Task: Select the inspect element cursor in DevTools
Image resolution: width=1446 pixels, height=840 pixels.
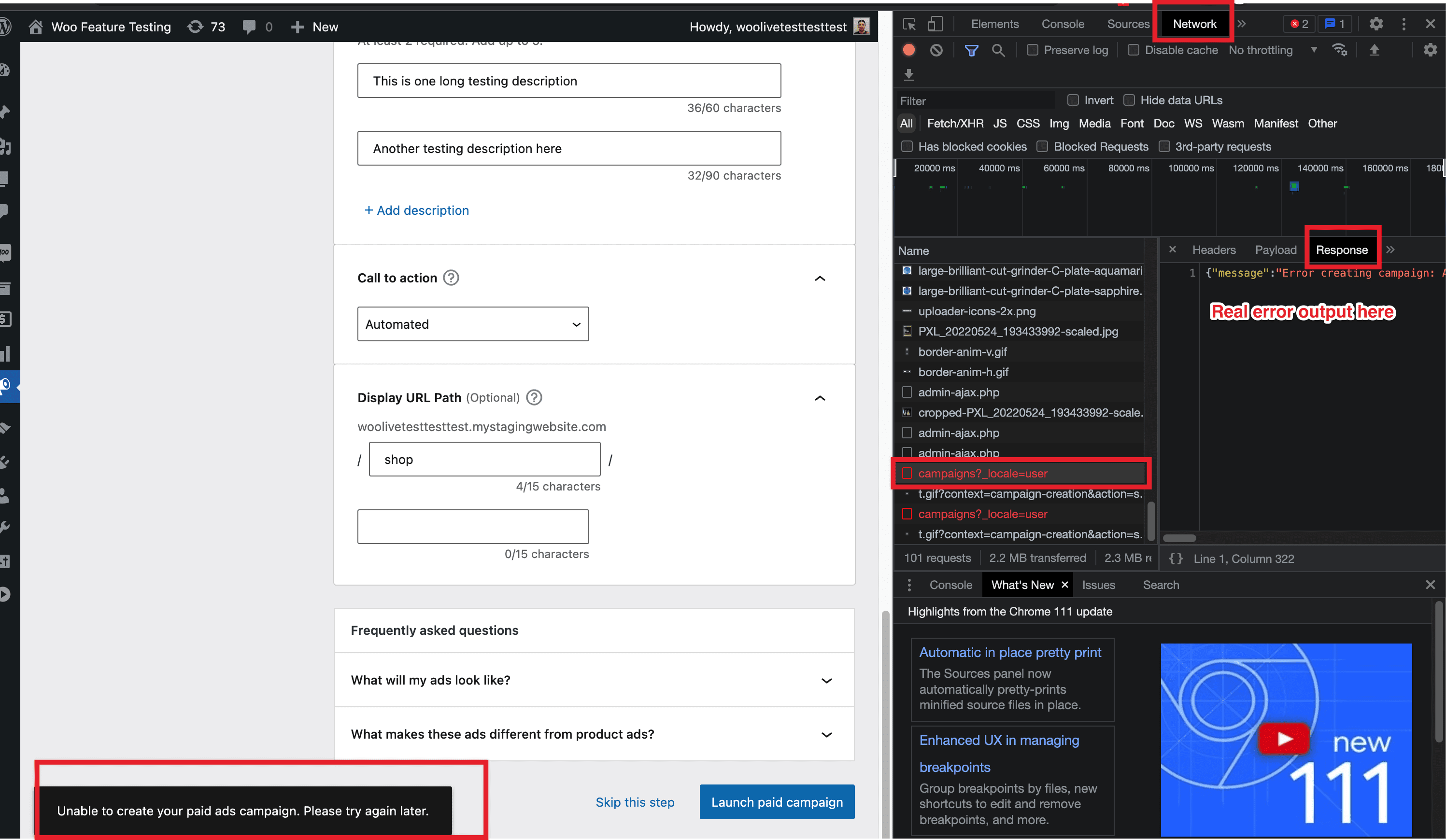Action: click(908, 24)
